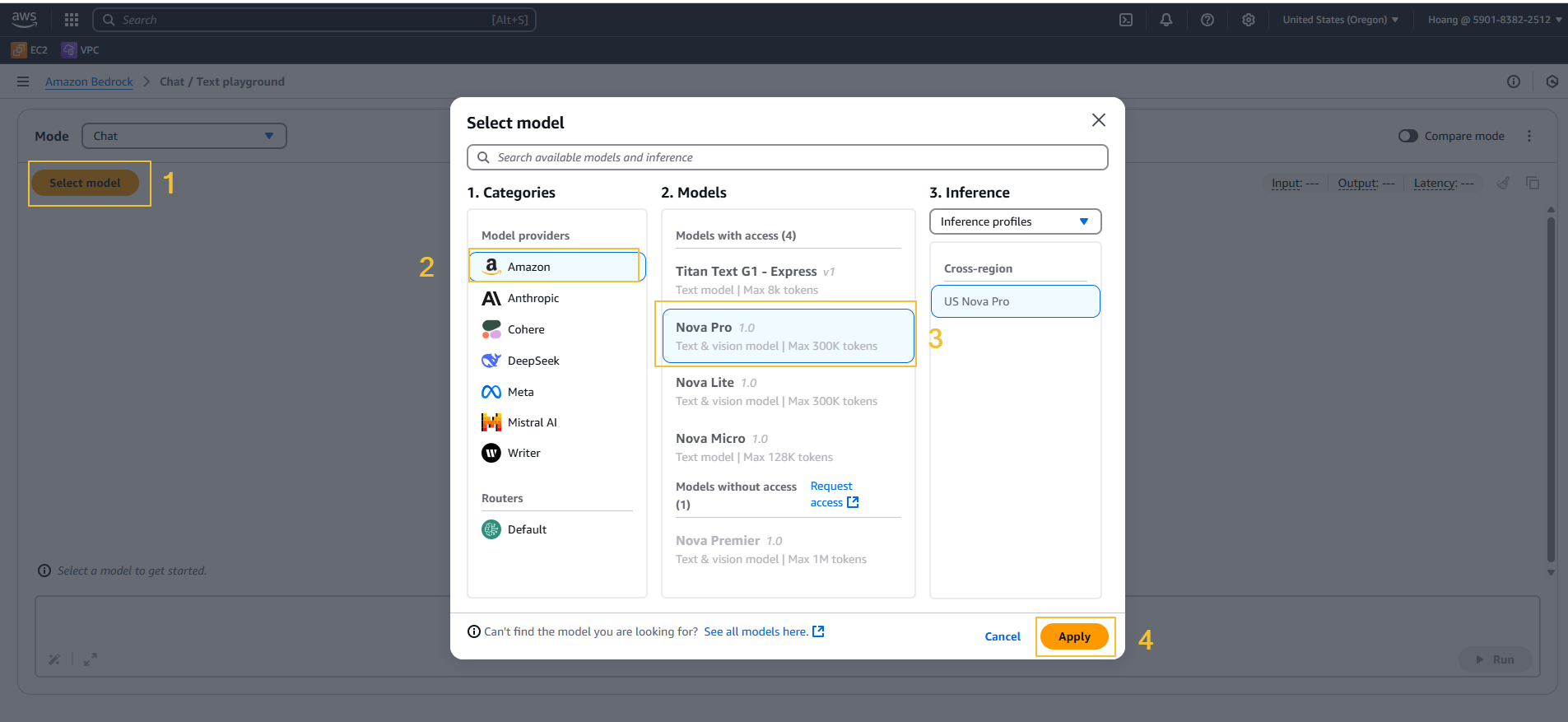
Task: Choose Amazon as model provider
Action: [x=557, y=267]
